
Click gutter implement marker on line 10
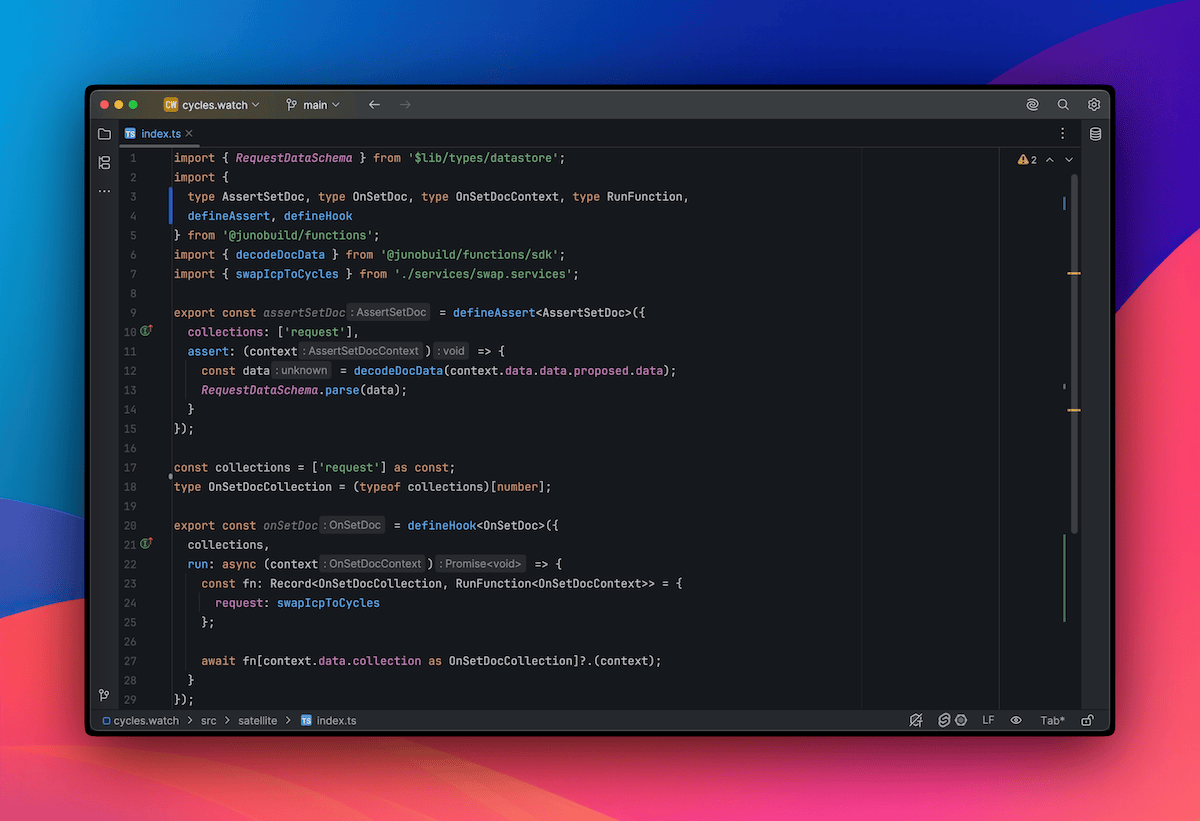pyautogui.click(x=146, y=331)
